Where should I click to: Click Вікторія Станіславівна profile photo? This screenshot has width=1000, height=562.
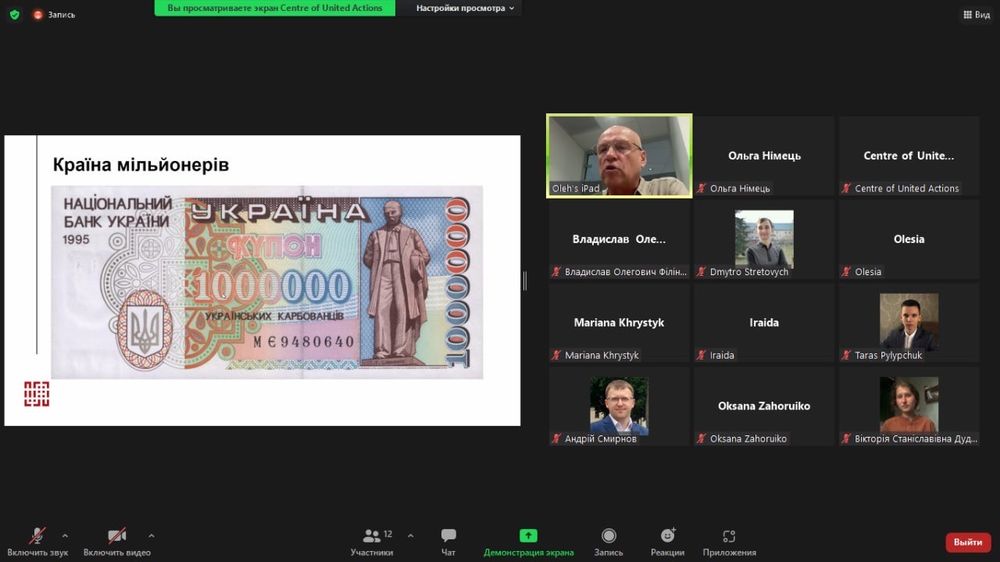coord(909,405)
